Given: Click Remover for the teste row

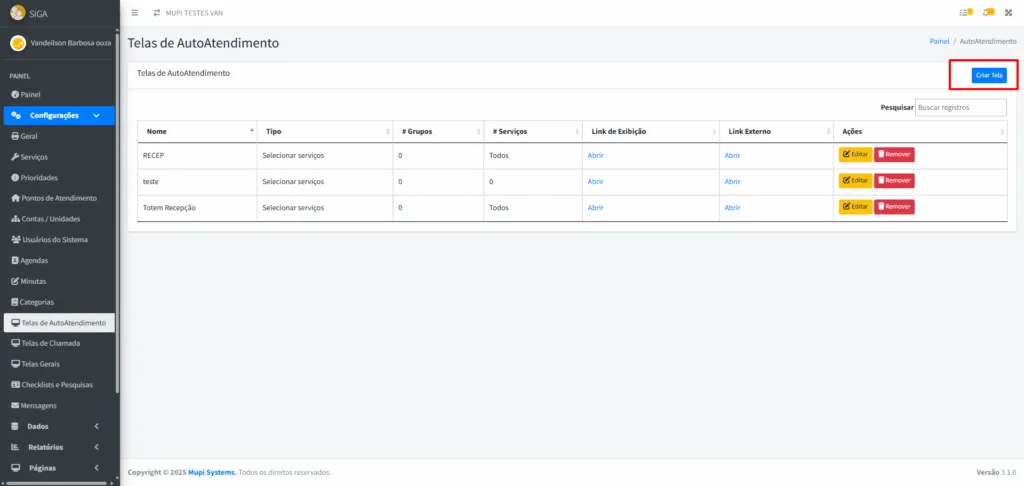Looking at the screenshot, I should coord(894,181).
